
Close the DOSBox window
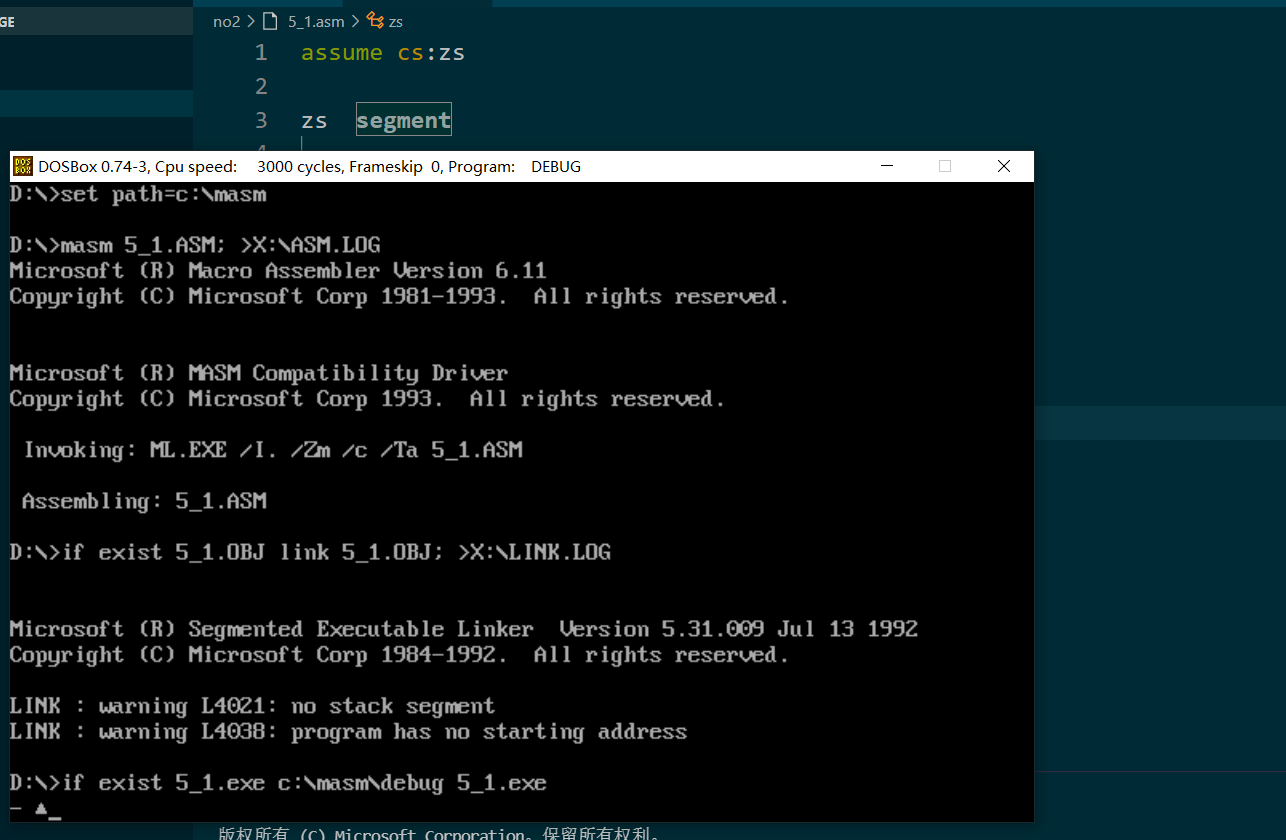pos(1004,166)
